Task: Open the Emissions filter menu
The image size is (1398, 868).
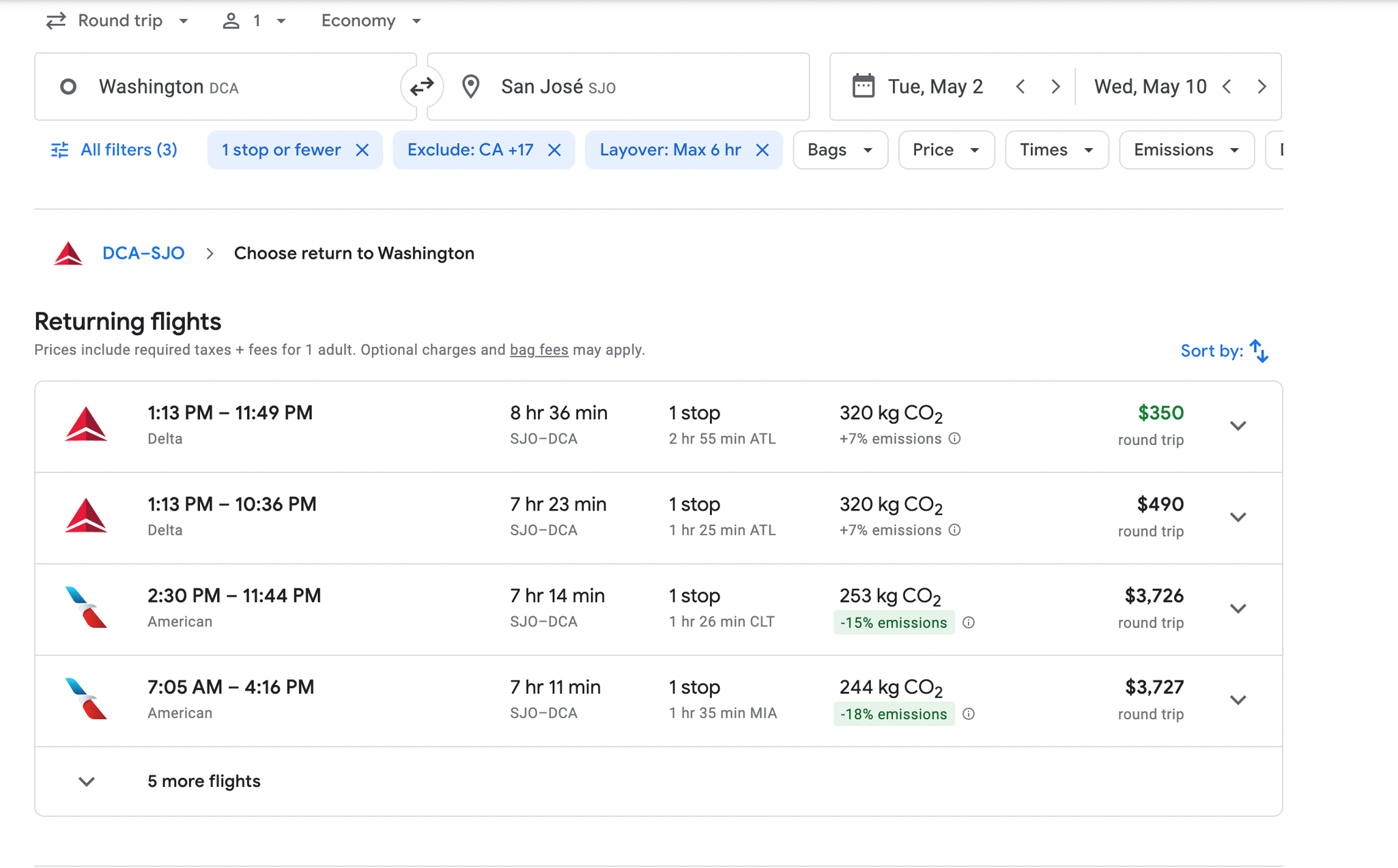Action: (1186, 150)
